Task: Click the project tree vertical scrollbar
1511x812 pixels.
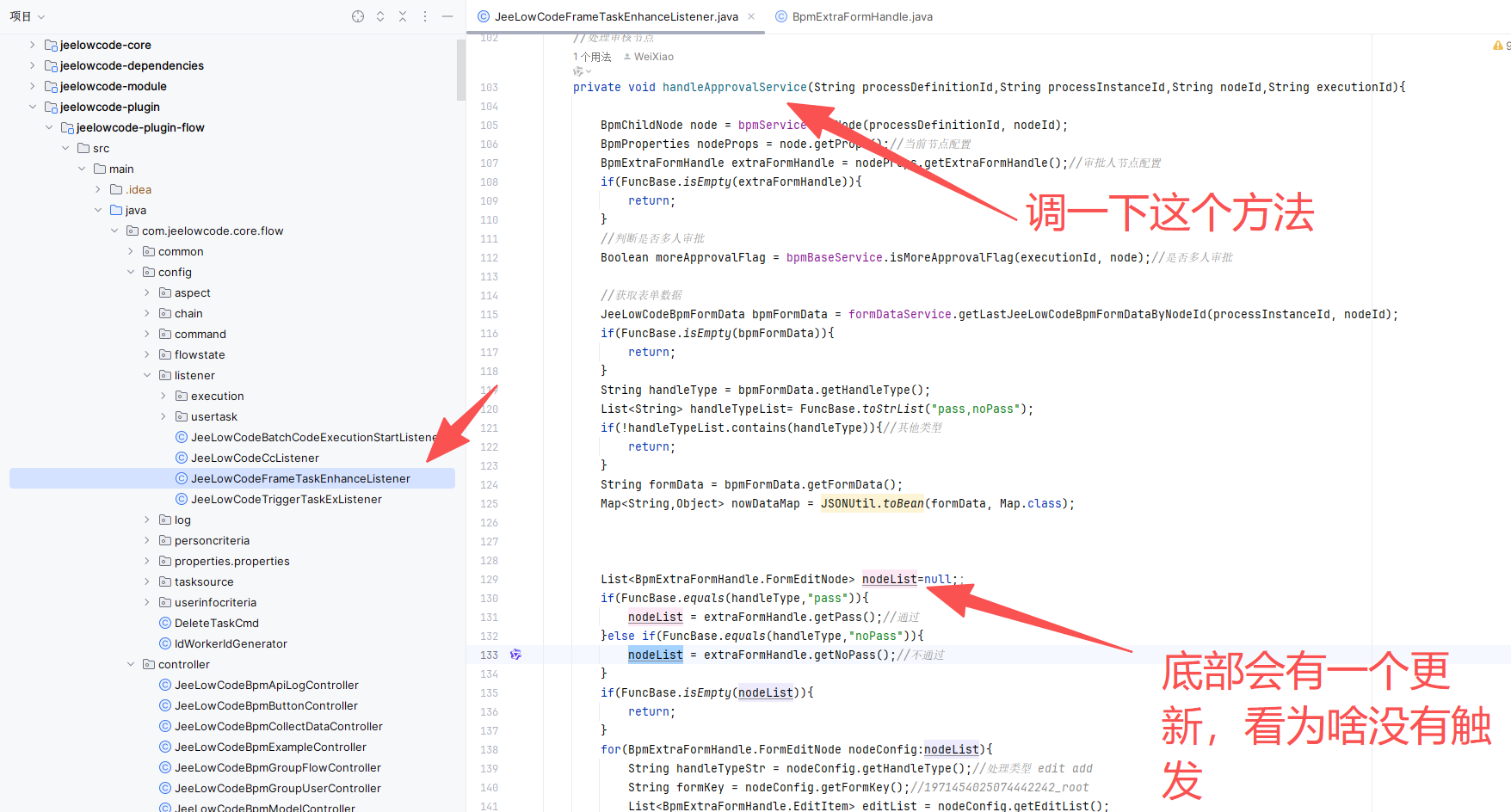Action: pyautogui.click(x=461, y=71)
